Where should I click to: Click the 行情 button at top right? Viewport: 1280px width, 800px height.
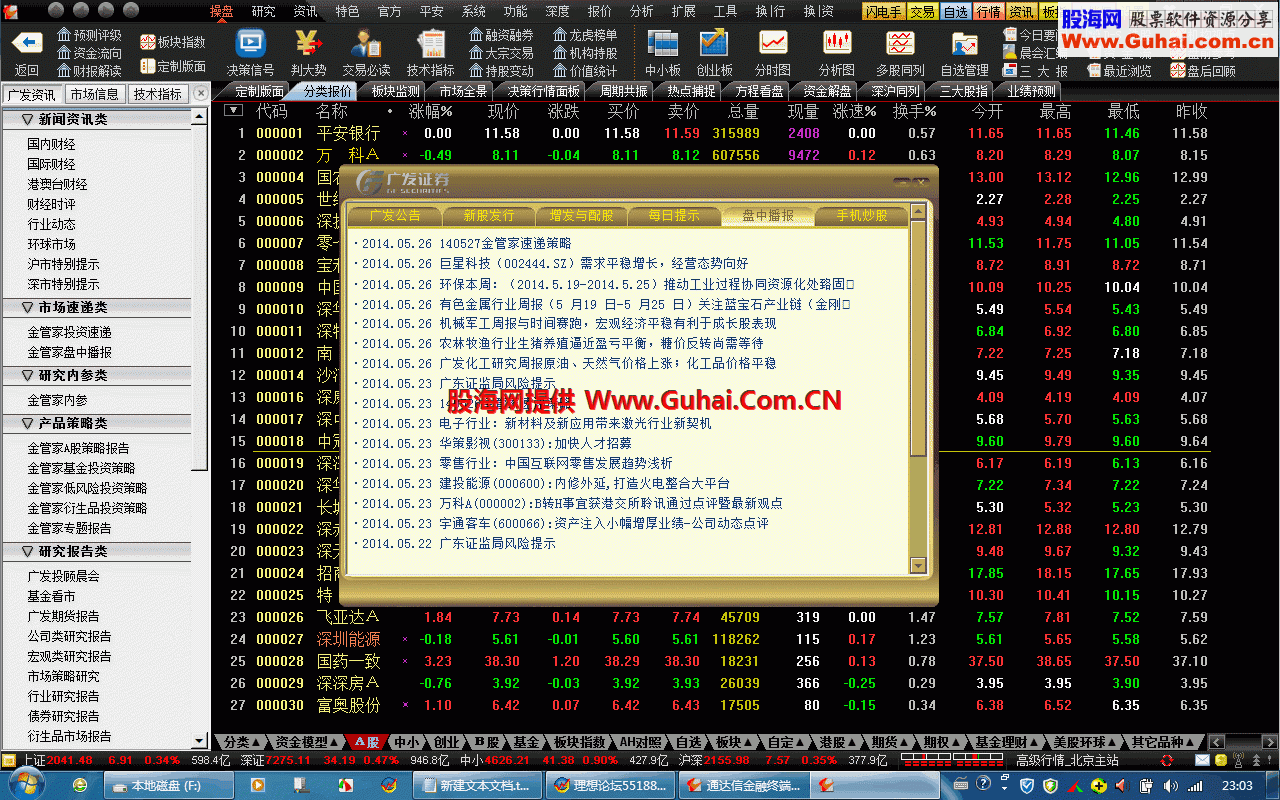tap(989, 11)
